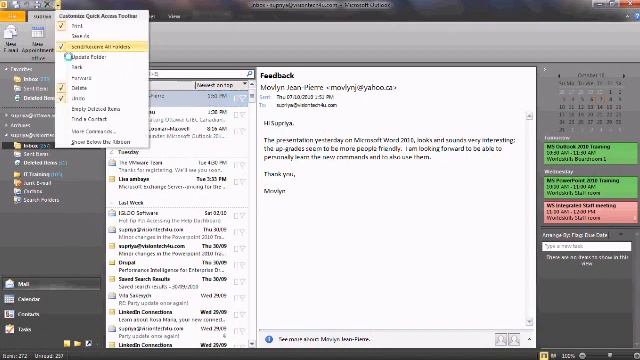Open the MS Outlook 2010 Training appointment
The width and height of the screenshot is (640, 360).
(590, 153)
